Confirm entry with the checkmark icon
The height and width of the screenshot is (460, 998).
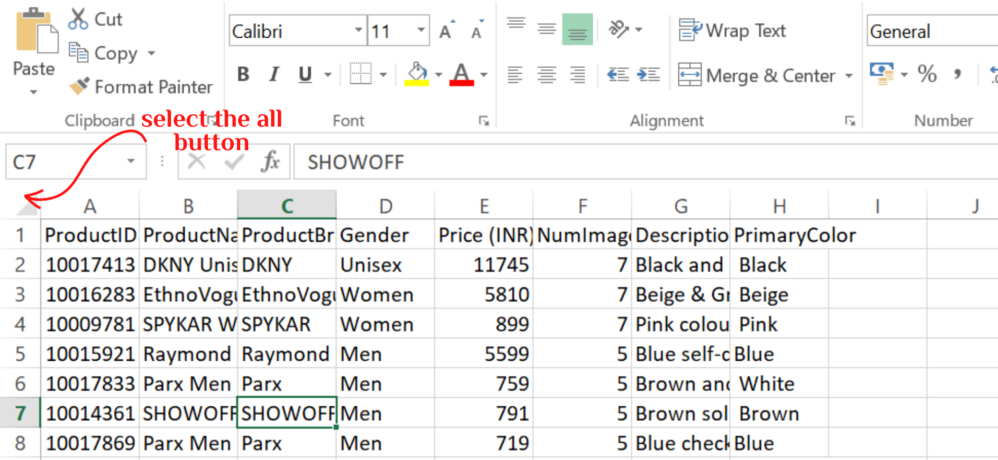[x=234, y=162]
